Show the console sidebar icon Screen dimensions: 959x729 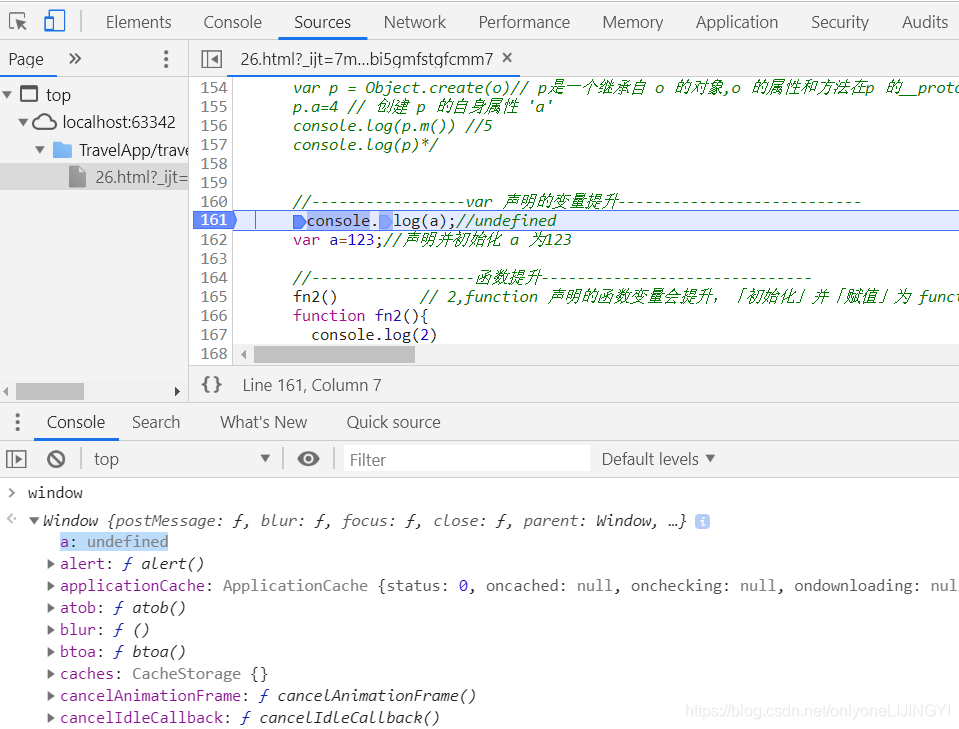(17, 459)
